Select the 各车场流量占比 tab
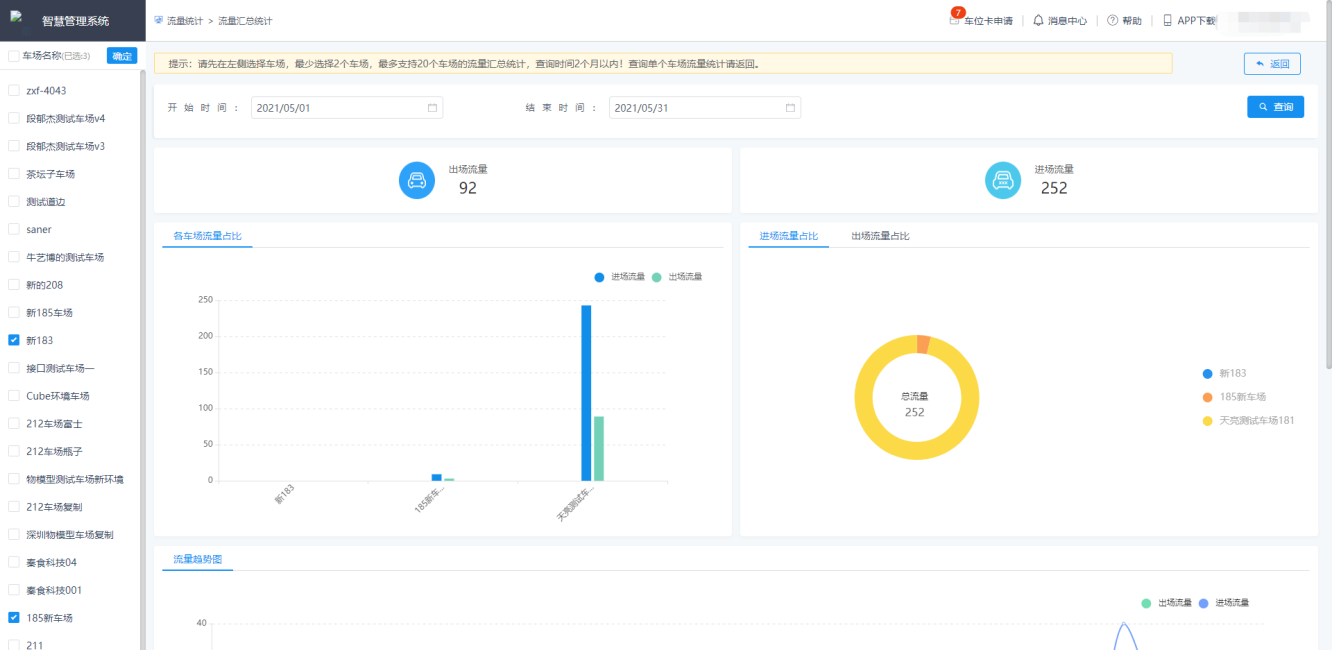 (207, 236)
